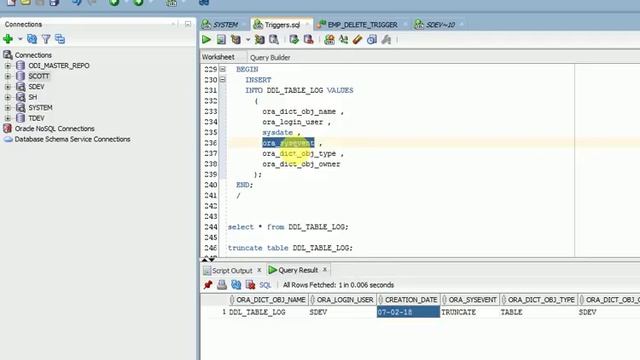Refresh the query result
This screenshot has width=640, height=360.
coord(236,285)
